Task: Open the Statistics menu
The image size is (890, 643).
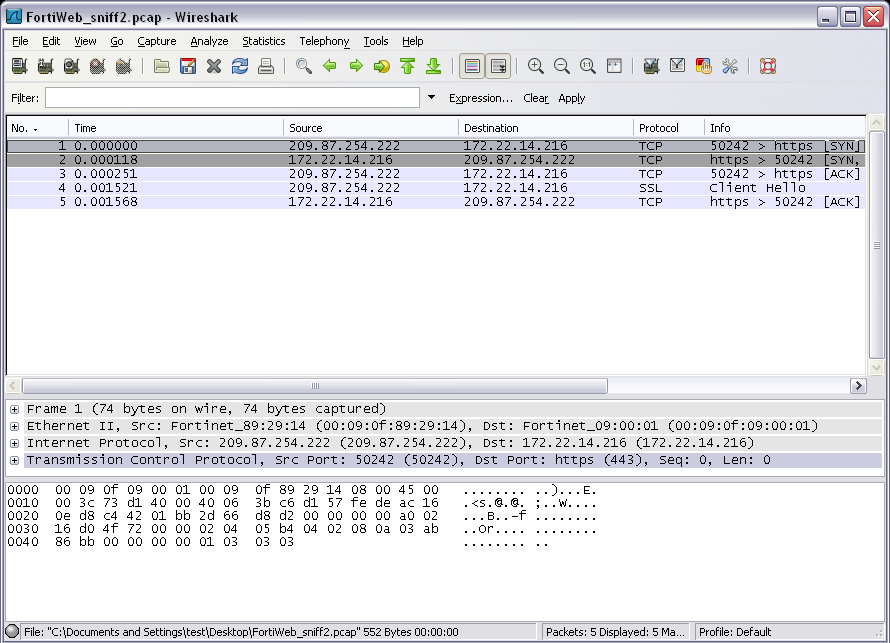Action: [x=263, y=41]
